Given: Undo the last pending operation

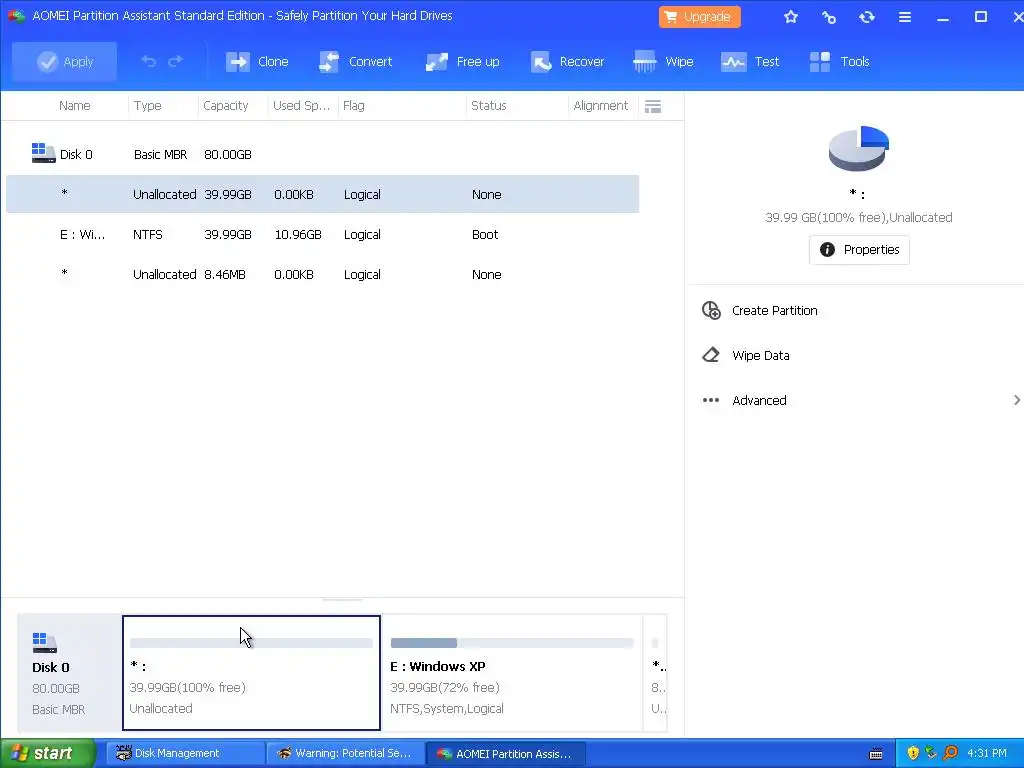Looking at the screenshot, I should 149,61.
